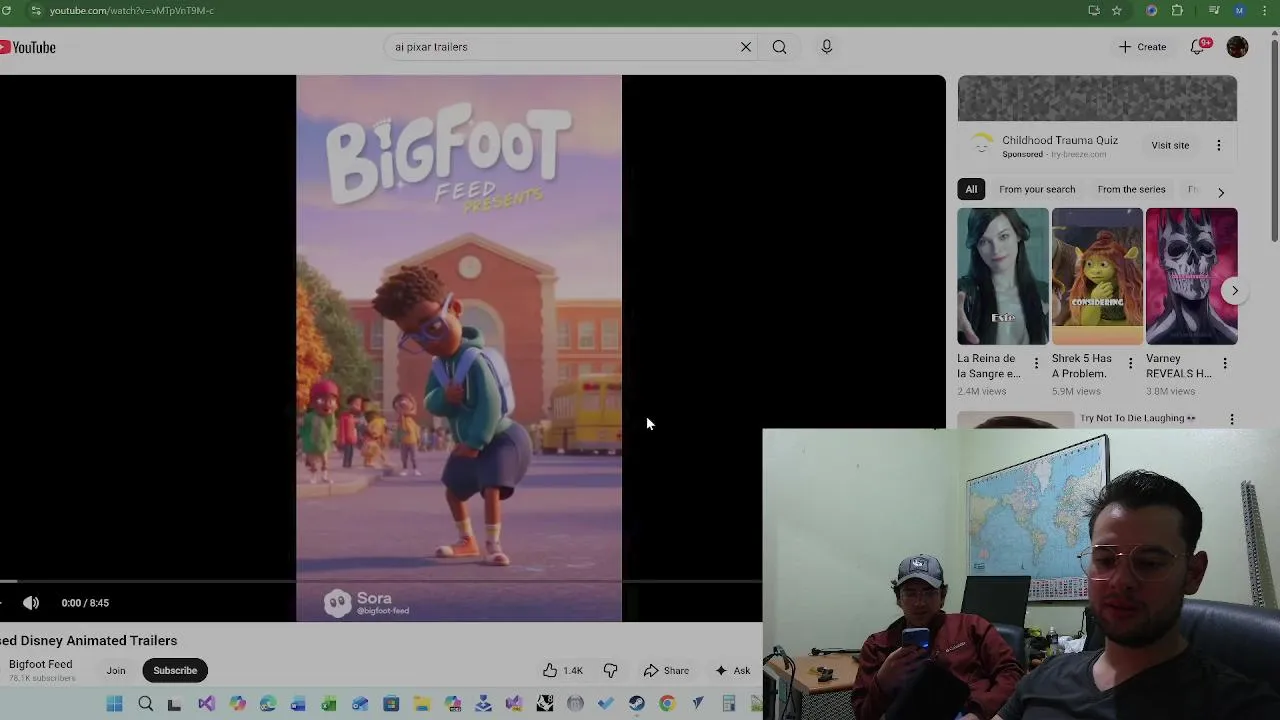The image size is (1280, 720).
Task: Open the Create menu
Action: [1142, 47]
